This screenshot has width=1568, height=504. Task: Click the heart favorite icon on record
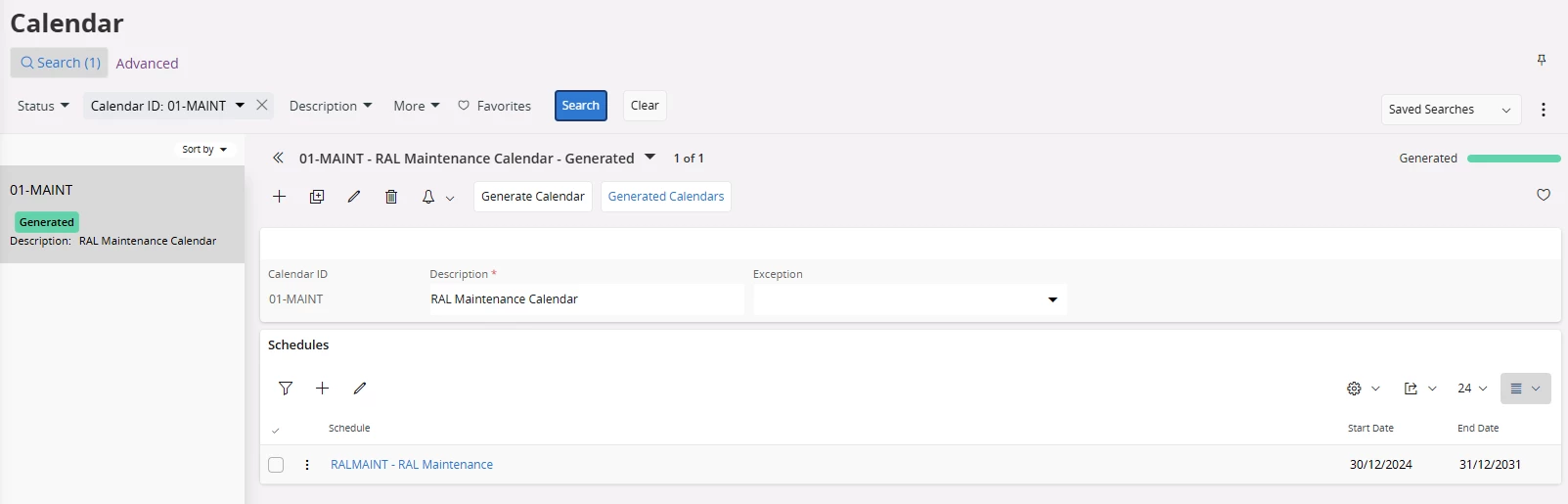[x=1544, y=195]
